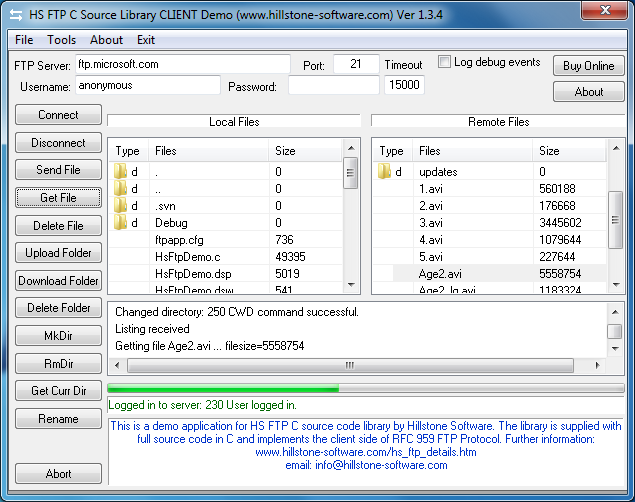Click the Remote Files scroll up arrow
Image resolution: width=635 pixels, height=502 pixels.
615,148
